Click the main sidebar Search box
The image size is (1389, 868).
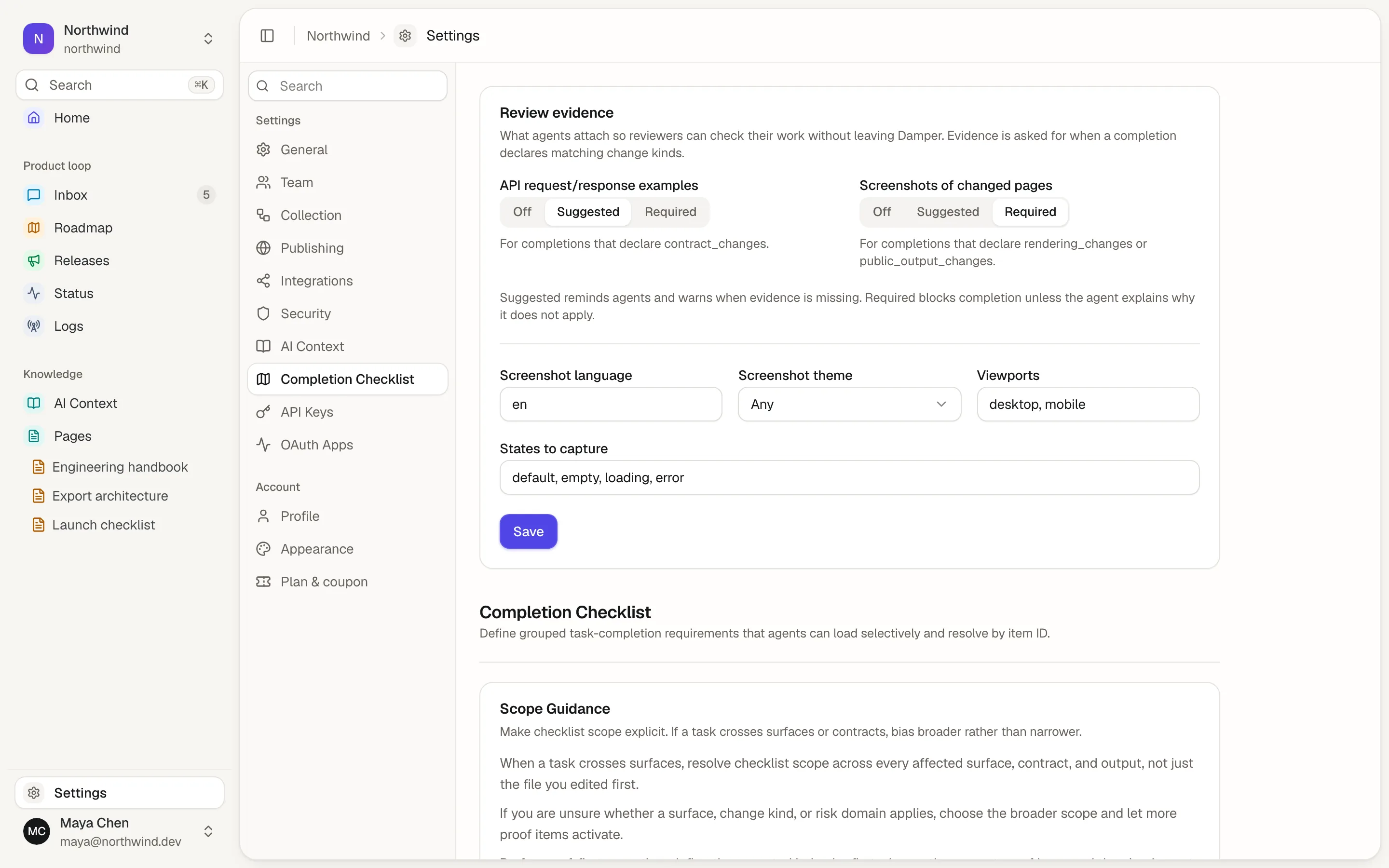click(x=120, y=85)
